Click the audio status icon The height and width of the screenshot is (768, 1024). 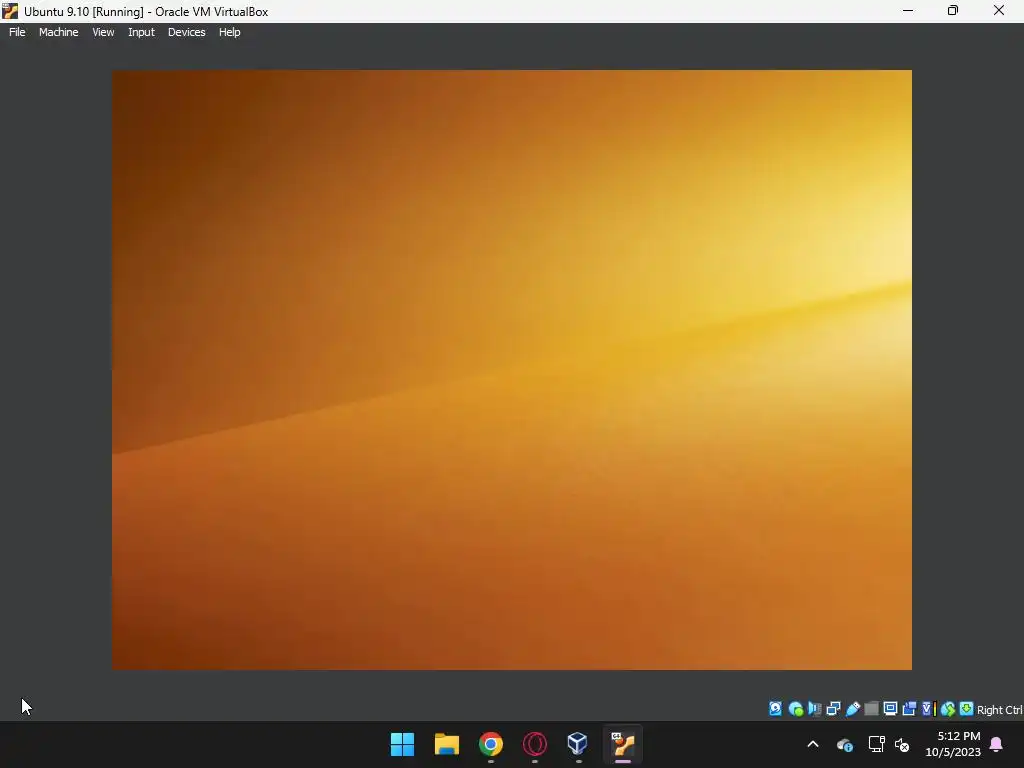[x=814, y=709]
